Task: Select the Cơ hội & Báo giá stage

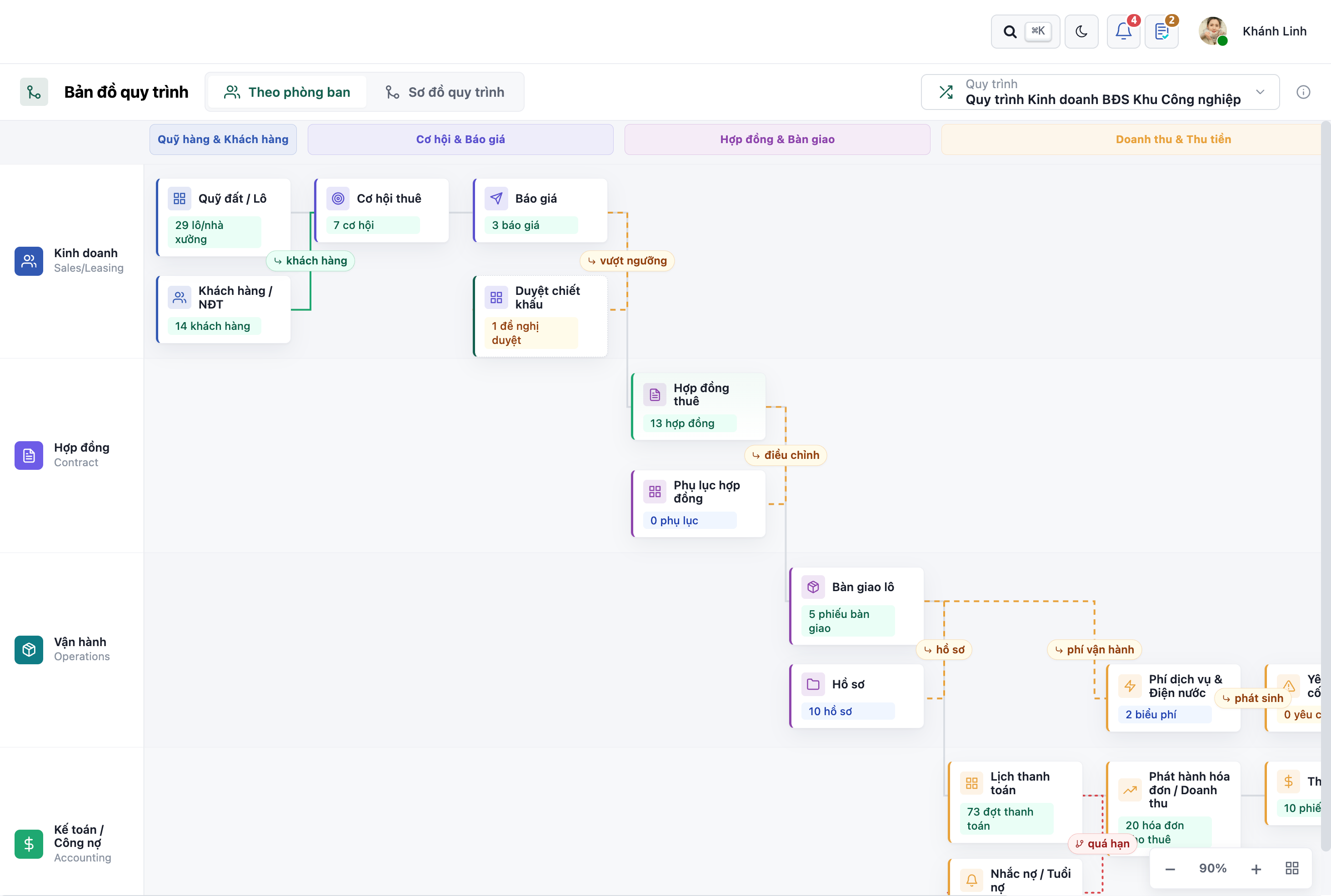Action: coord(461,139)
